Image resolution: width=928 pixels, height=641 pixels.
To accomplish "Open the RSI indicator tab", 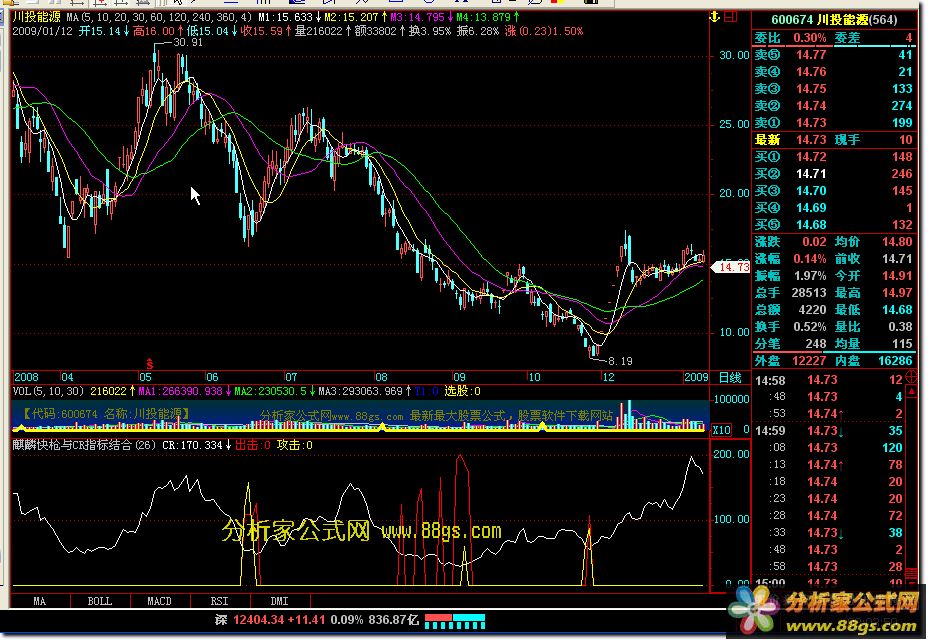I will [219, 601].
